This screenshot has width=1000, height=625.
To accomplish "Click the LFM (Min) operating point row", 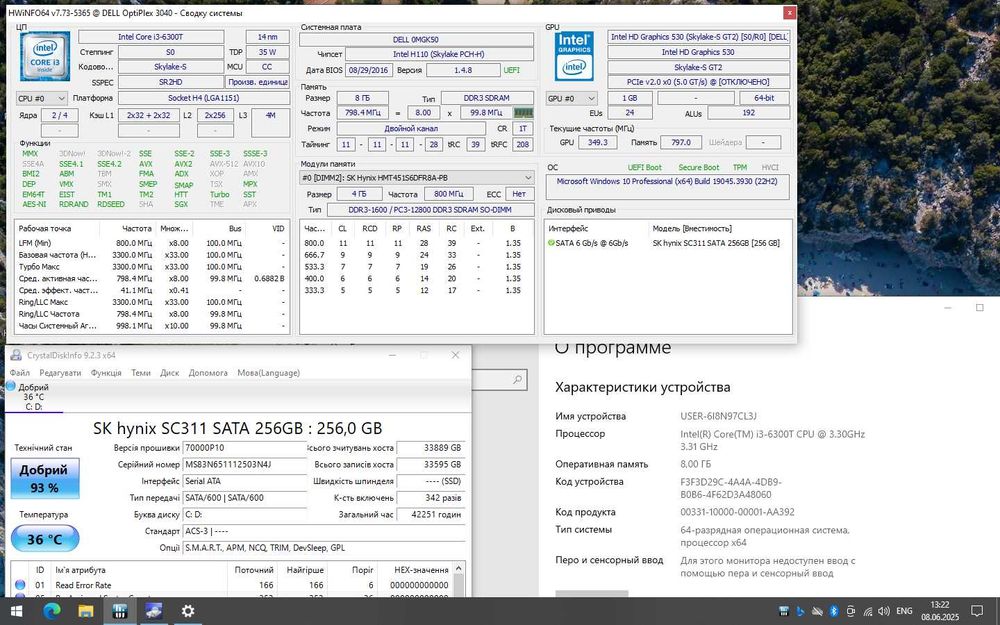I will point(152,243).
